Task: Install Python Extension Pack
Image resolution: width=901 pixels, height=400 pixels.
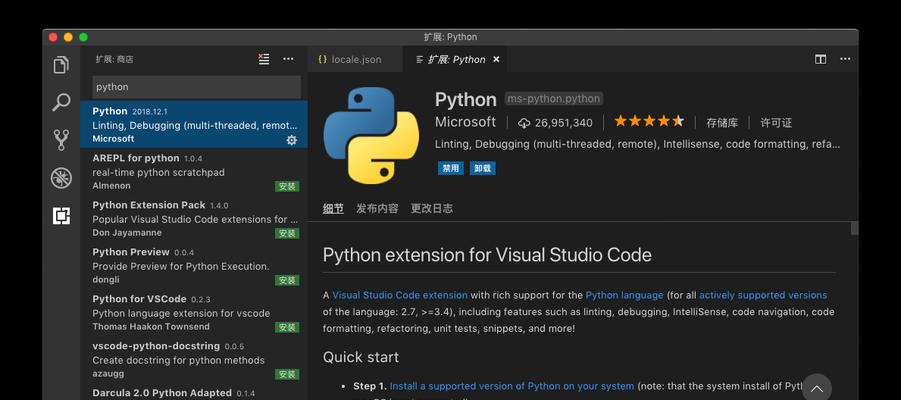Action: point(287,233)
